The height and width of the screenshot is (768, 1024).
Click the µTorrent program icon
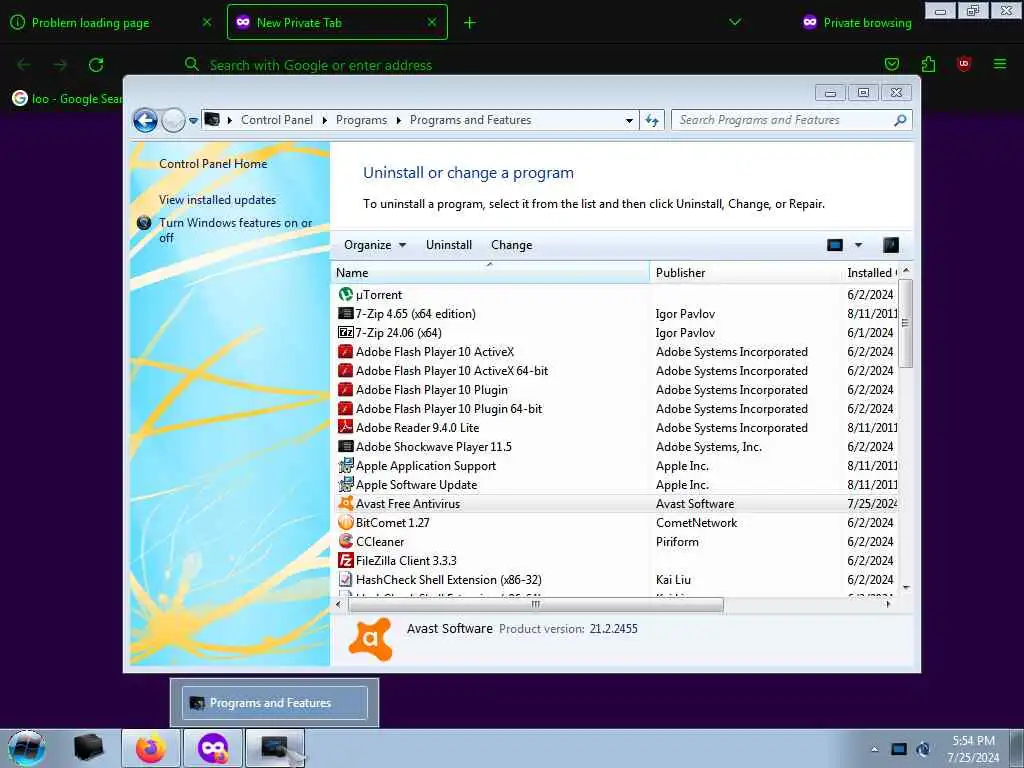345,295
